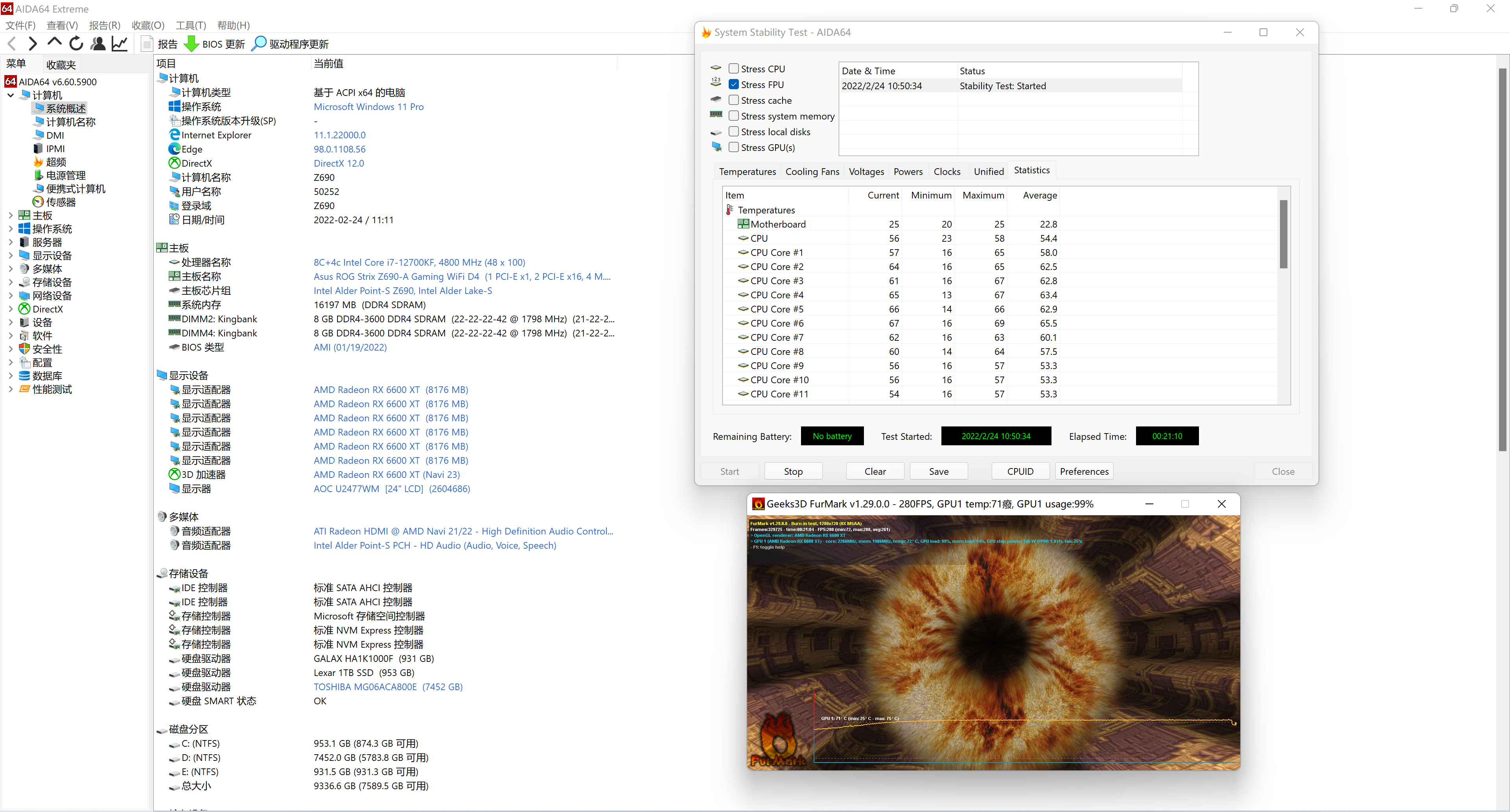Open the 工具(T) menu
The width and height of the screenshot is (1510, 812).
[x=191, y=25]
